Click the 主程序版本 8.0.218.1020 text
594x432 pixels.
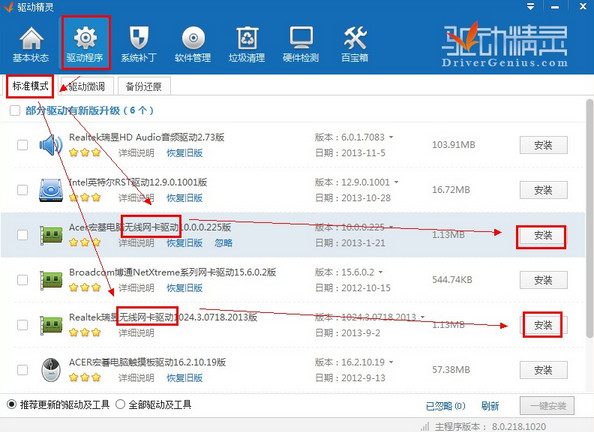point(491,427)
